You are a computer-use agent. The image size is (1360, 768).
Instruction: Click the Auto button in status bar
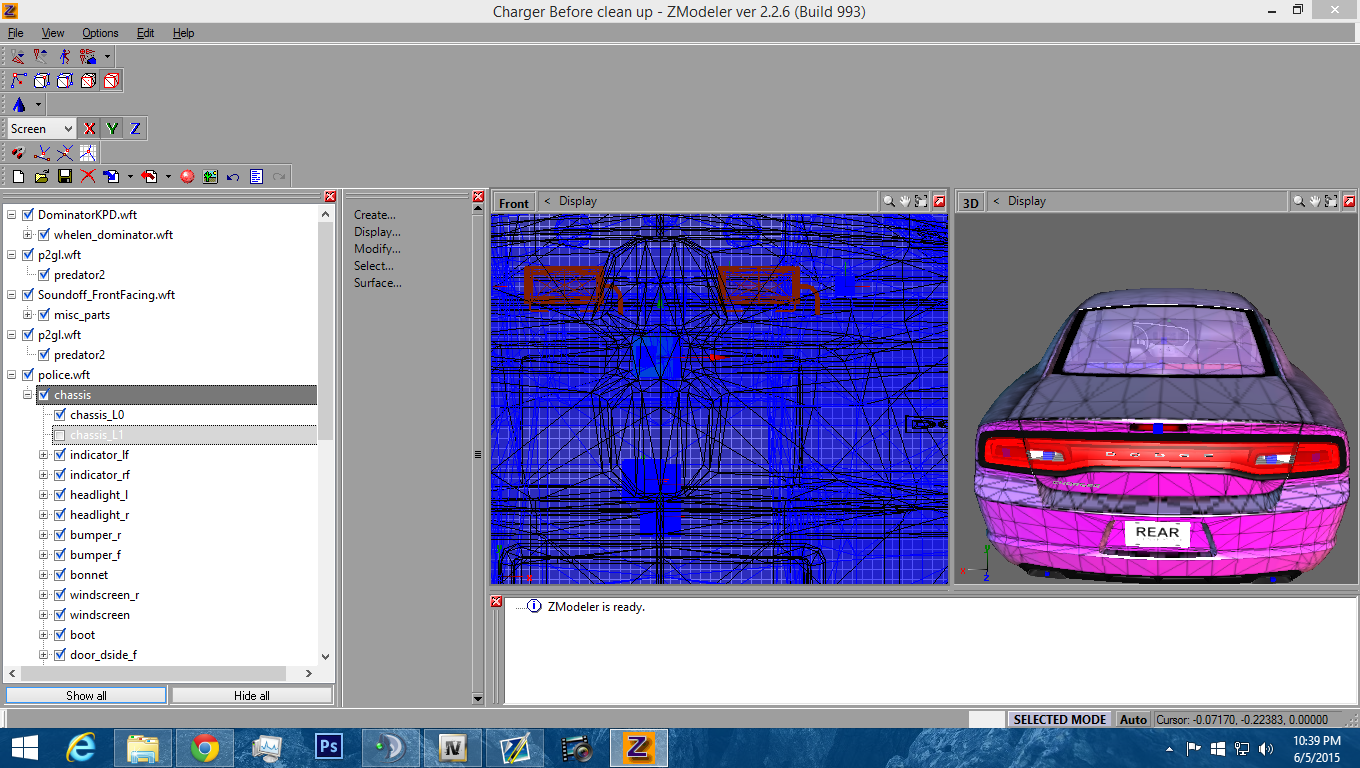click(x=1133, y=719)
